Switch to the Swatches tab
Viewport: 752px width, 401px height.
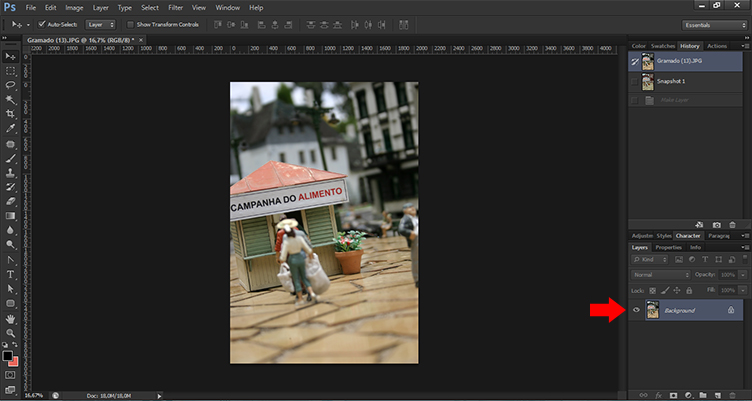point(662,46)
